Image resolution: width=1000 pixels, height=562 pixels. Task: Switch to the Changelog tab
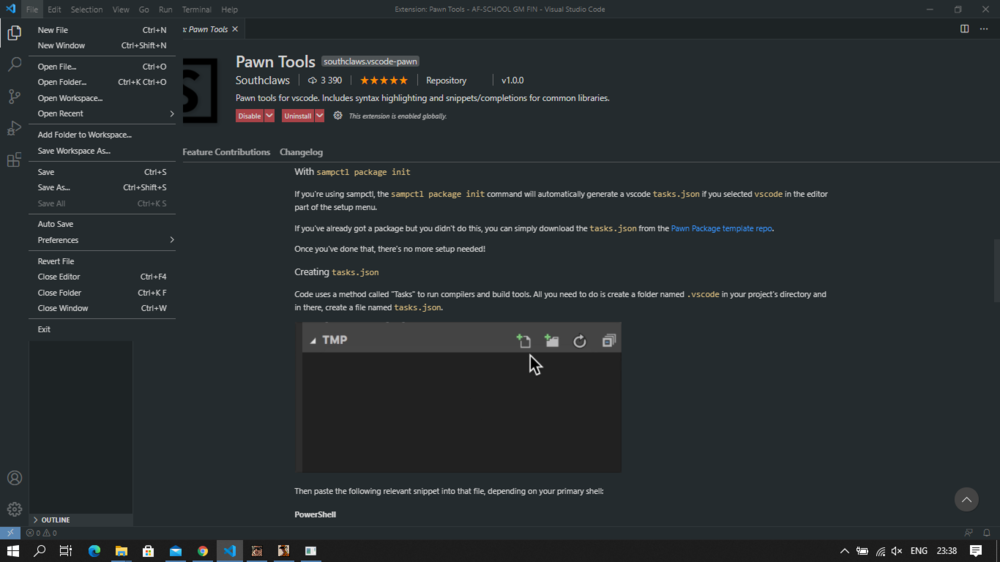tap(301, 152)
